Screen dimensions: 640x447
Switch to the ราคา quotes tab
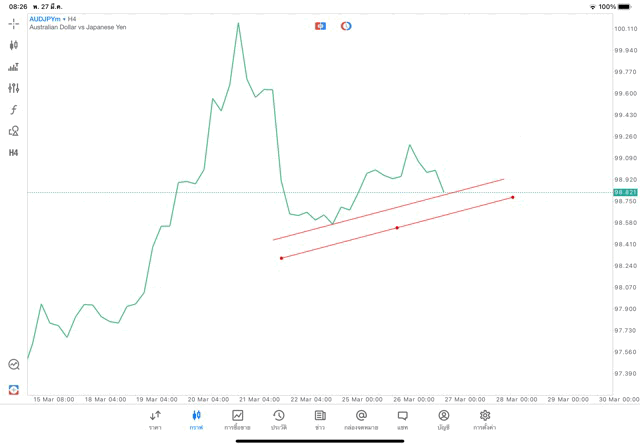[155, 420]
